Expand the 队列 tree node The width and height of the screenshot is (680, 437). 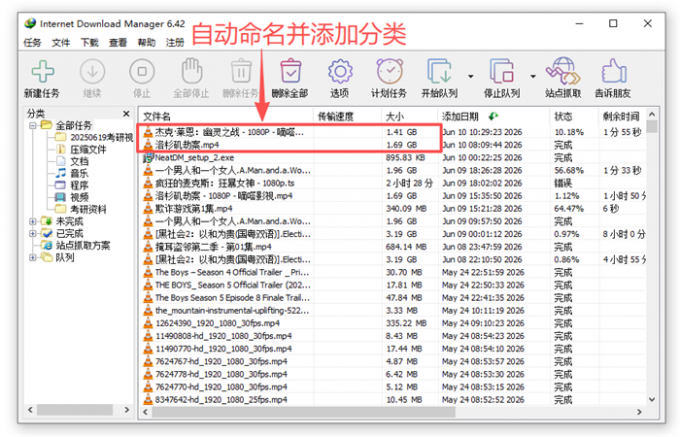[x=33, y=258]
